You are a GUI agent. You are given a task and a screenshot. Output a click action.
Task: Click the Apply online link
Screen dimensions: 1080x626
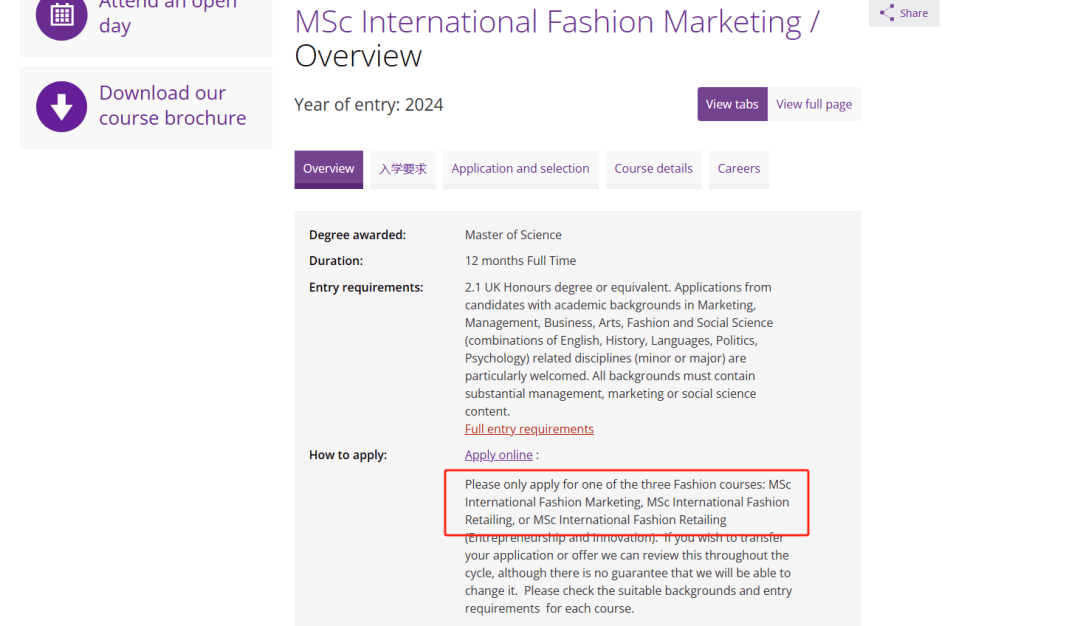pyautogui.click(x=498, y=455)
